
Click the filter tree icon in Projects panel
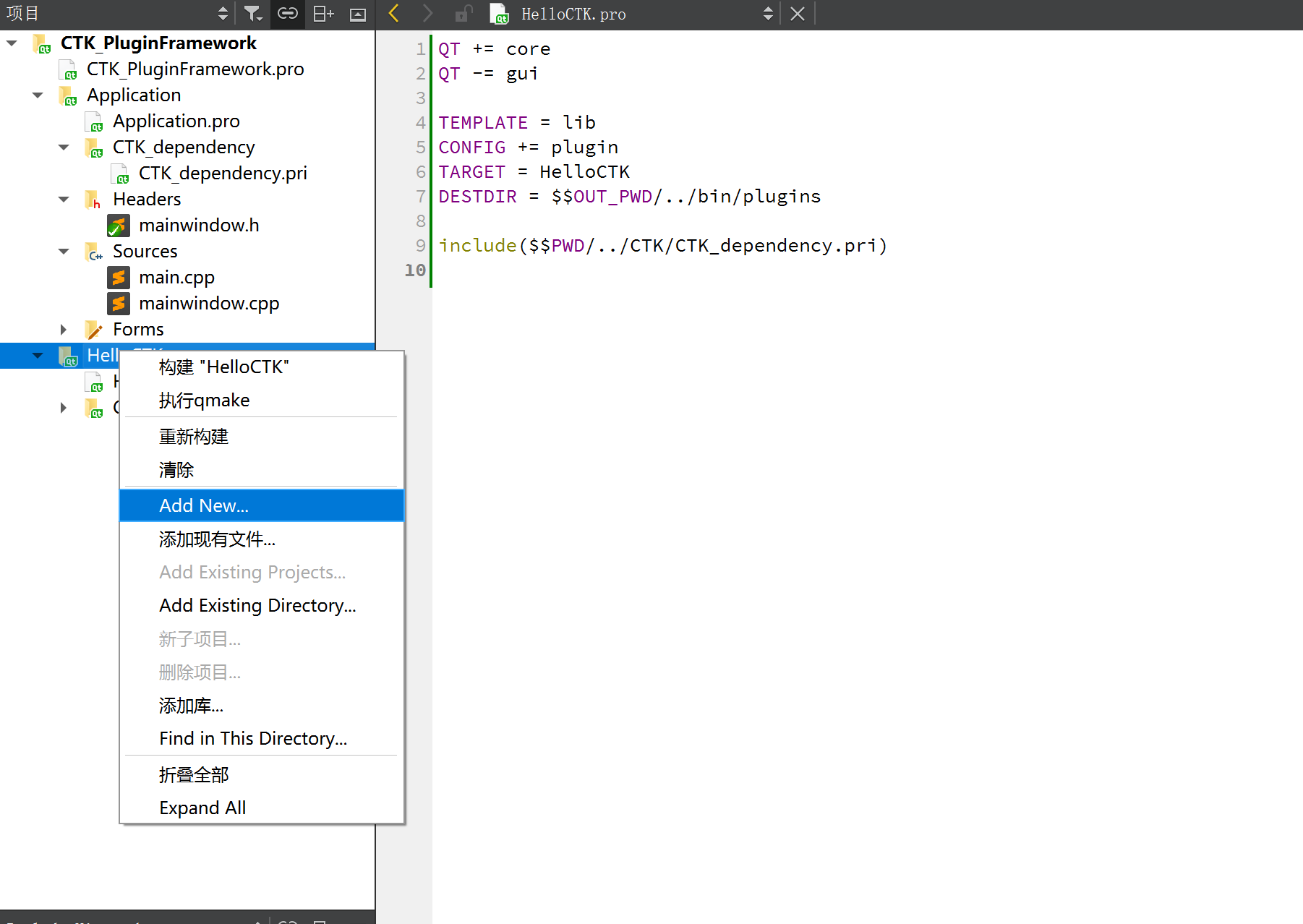pos(252,13)
